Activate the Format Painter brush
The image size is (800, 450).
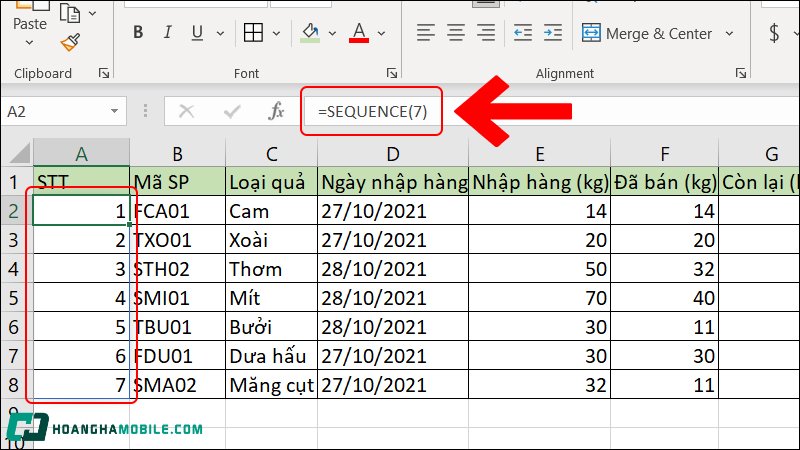70,42
